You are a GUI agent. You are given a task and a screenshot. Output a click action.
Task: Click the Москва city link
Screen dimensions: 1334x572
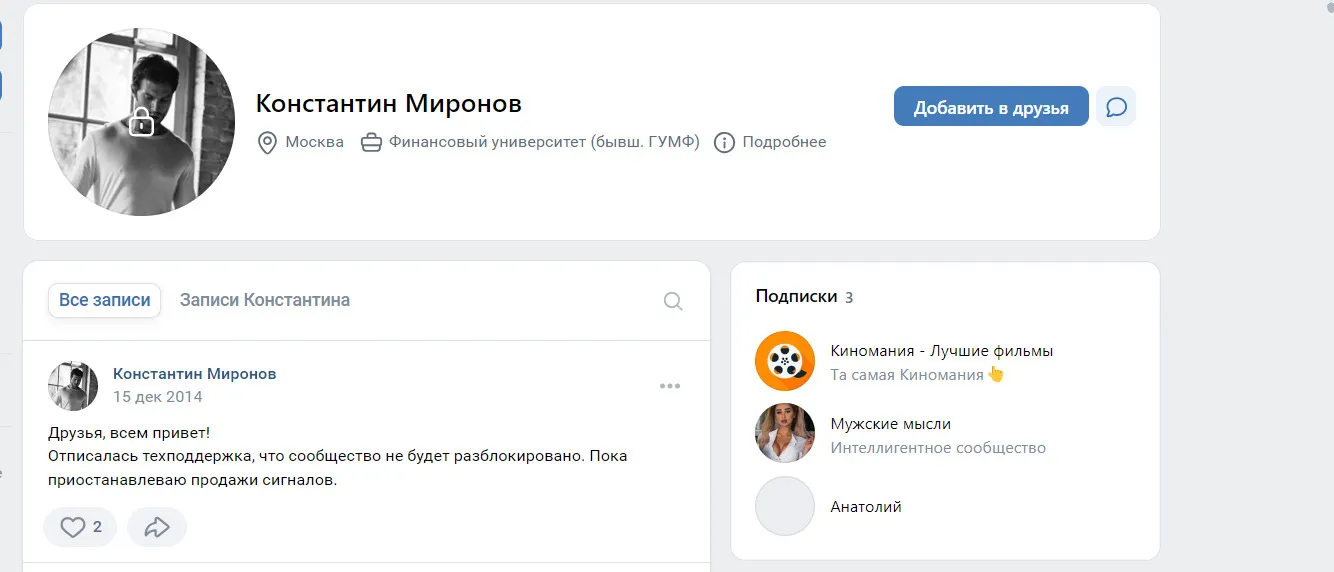coord(315,142)
